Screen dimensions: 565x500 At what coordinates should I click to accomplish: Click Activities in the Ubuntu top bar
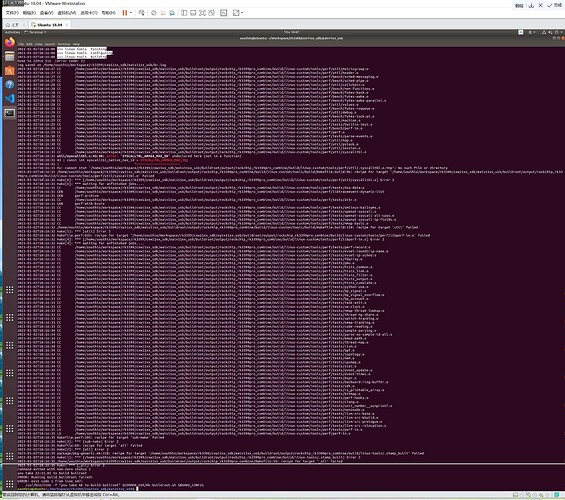click(13, 32)
